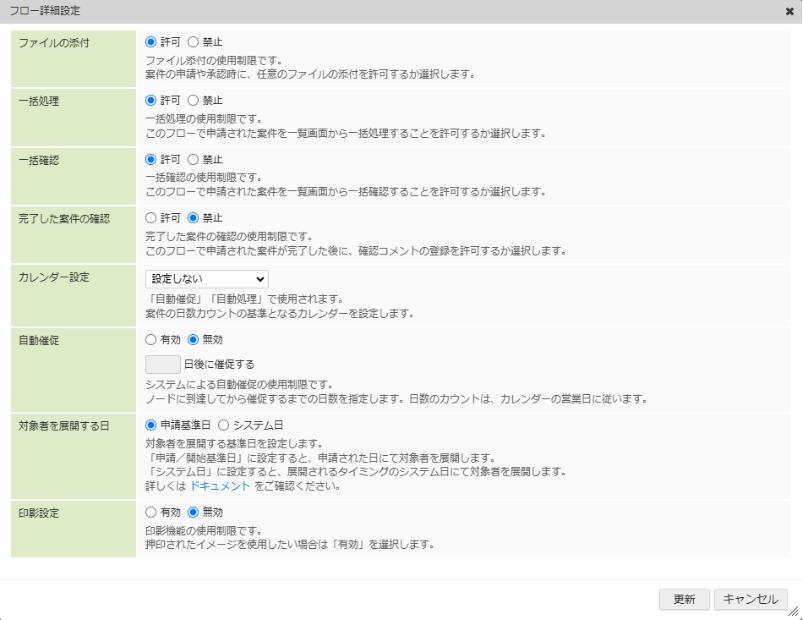This screenshot has height=620, width=803.
Task: Select 禁止 for 一括確認
Action: (194, 159)
